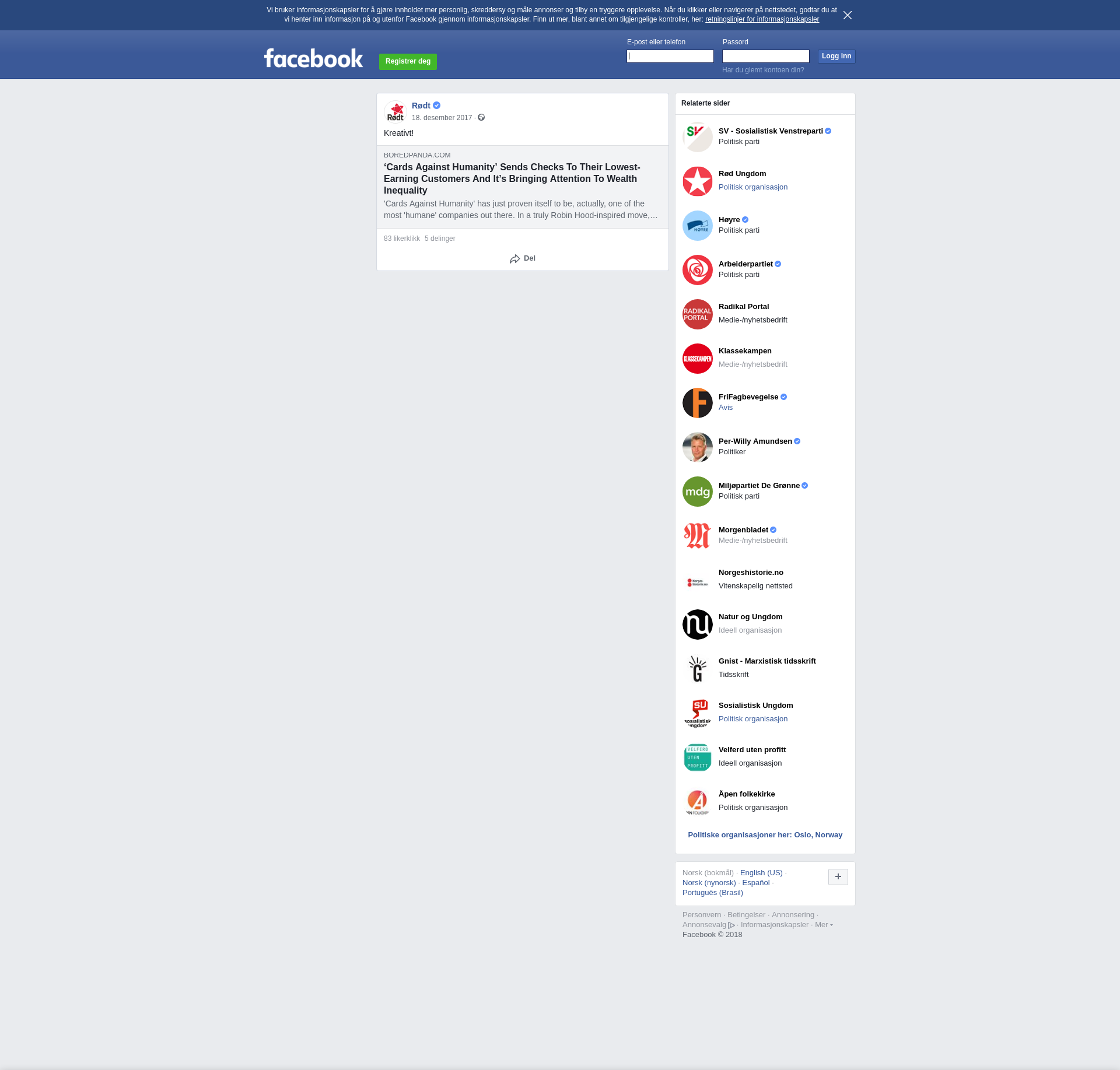Click Politisk organisasjon under Rød Ungdom
Screen dimensions: 1120x1070
click(753, 187)
